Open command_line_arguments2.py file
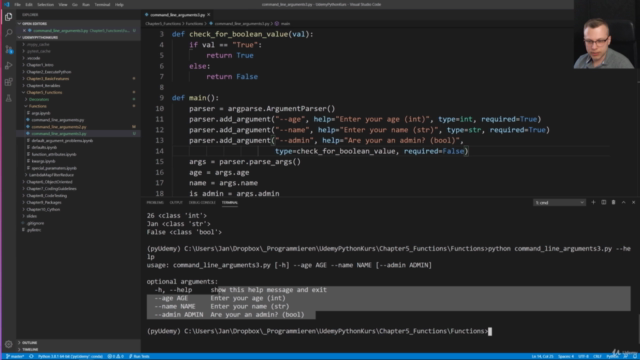640x360 pixels. [59, 127]
